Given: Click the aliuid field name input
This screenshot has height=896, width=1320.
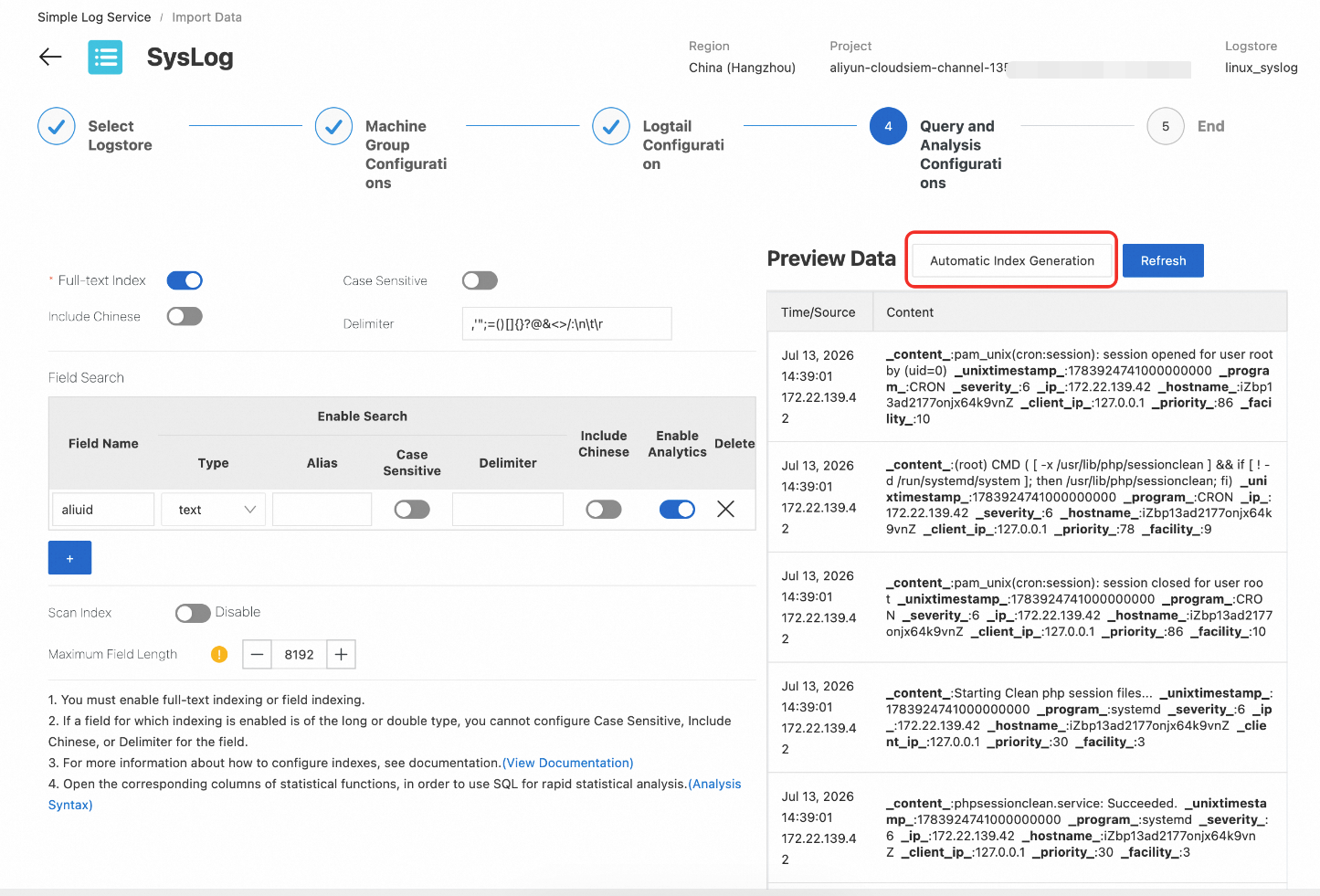Looking at the screenshot, I should [103, 510].
